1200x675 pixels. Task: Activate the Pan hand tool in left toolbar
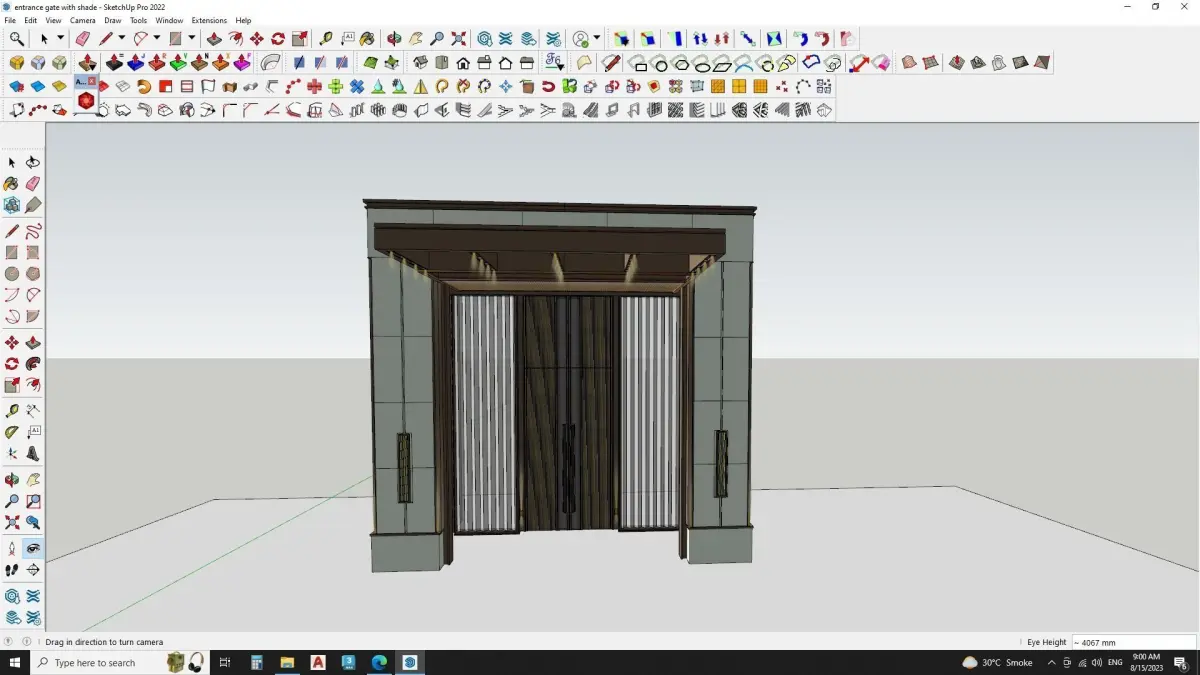33,480
